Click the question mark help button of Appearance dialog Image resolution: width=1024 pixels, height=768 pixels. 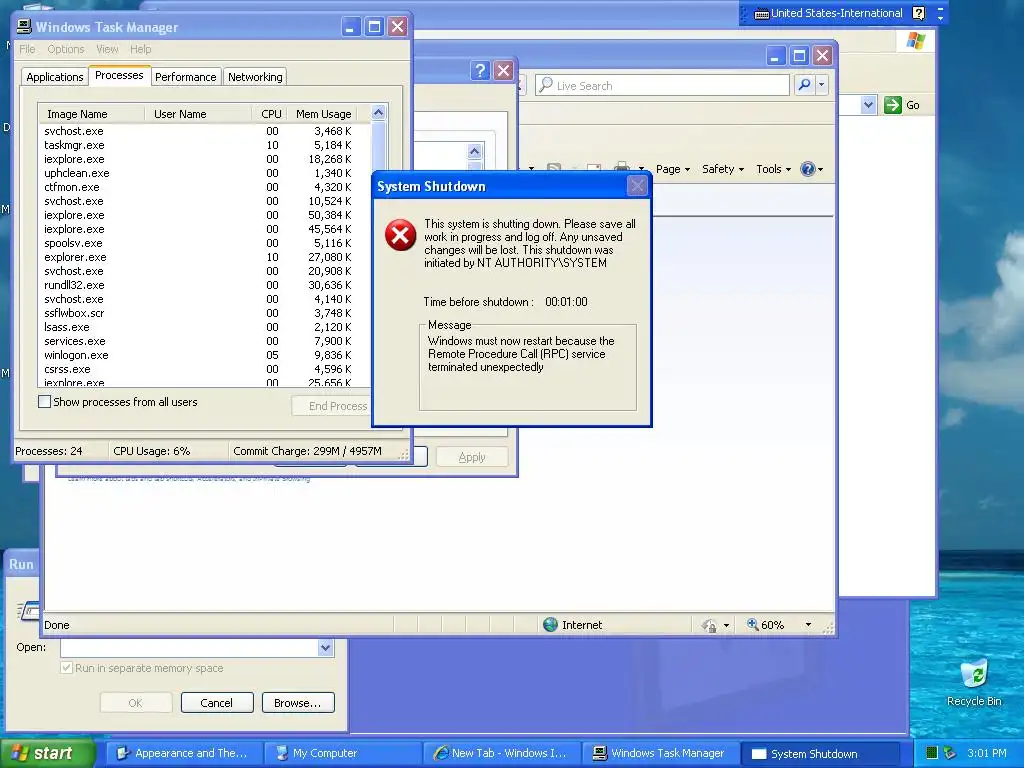tap(480, 71)
